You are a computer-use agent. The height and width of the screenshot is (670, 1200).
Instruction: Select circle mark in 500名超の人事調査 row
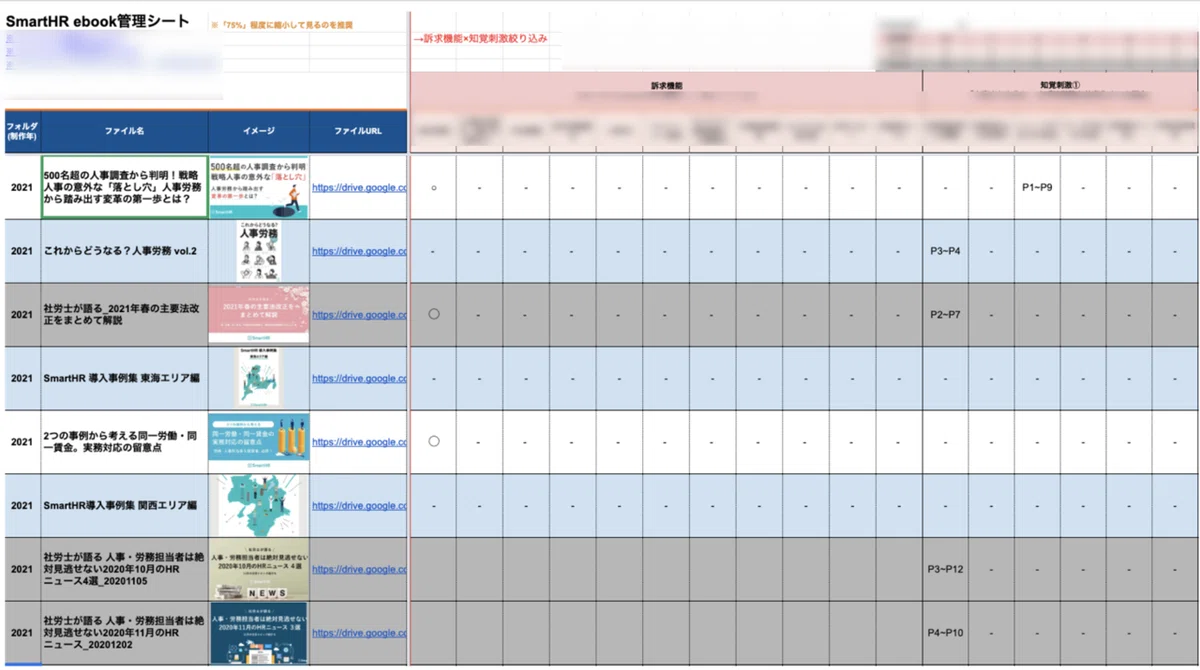433,187
